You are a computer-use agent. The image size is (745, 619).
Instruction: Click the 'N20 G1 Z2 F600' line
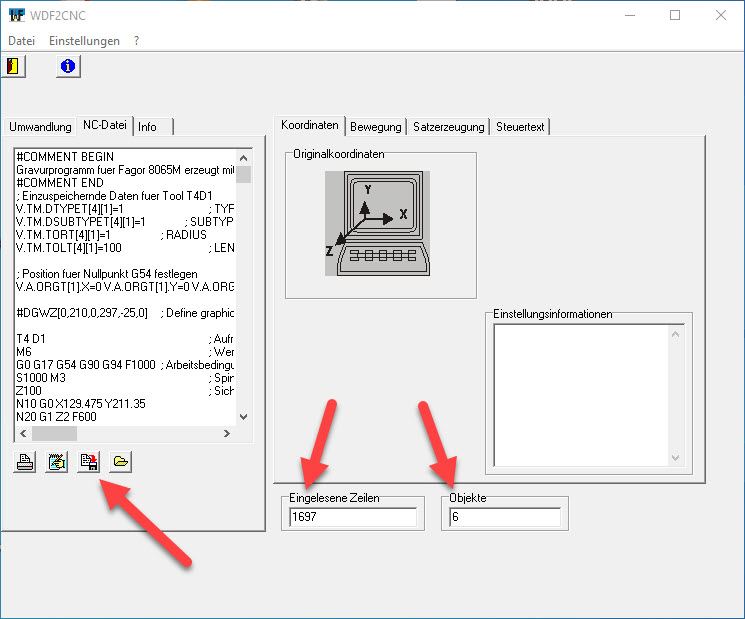[57, 417]
